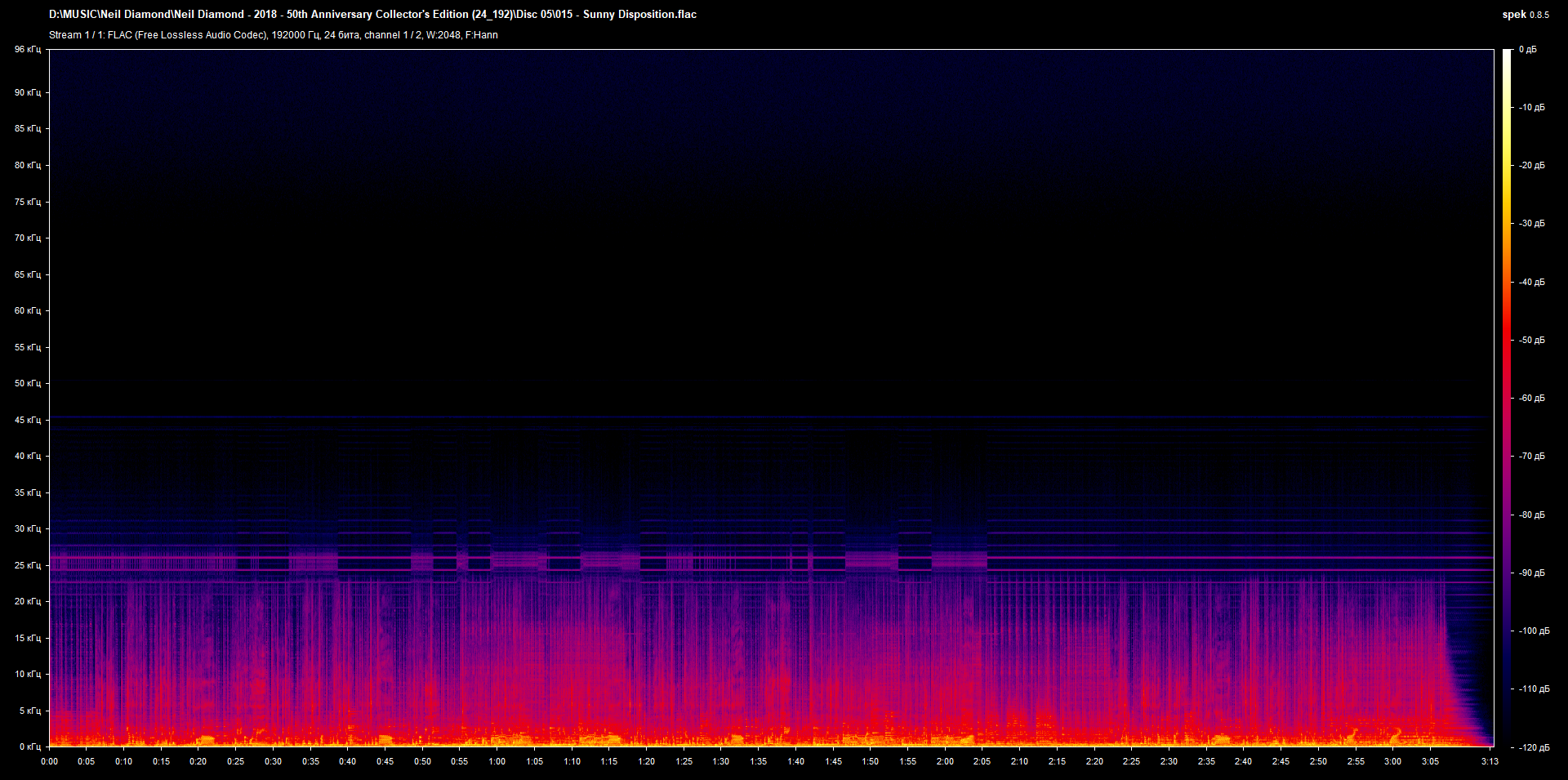This screenshot has height=780, width=1568.
Task: Click the W:2048 window size text
Action: [x=442, y=35]
